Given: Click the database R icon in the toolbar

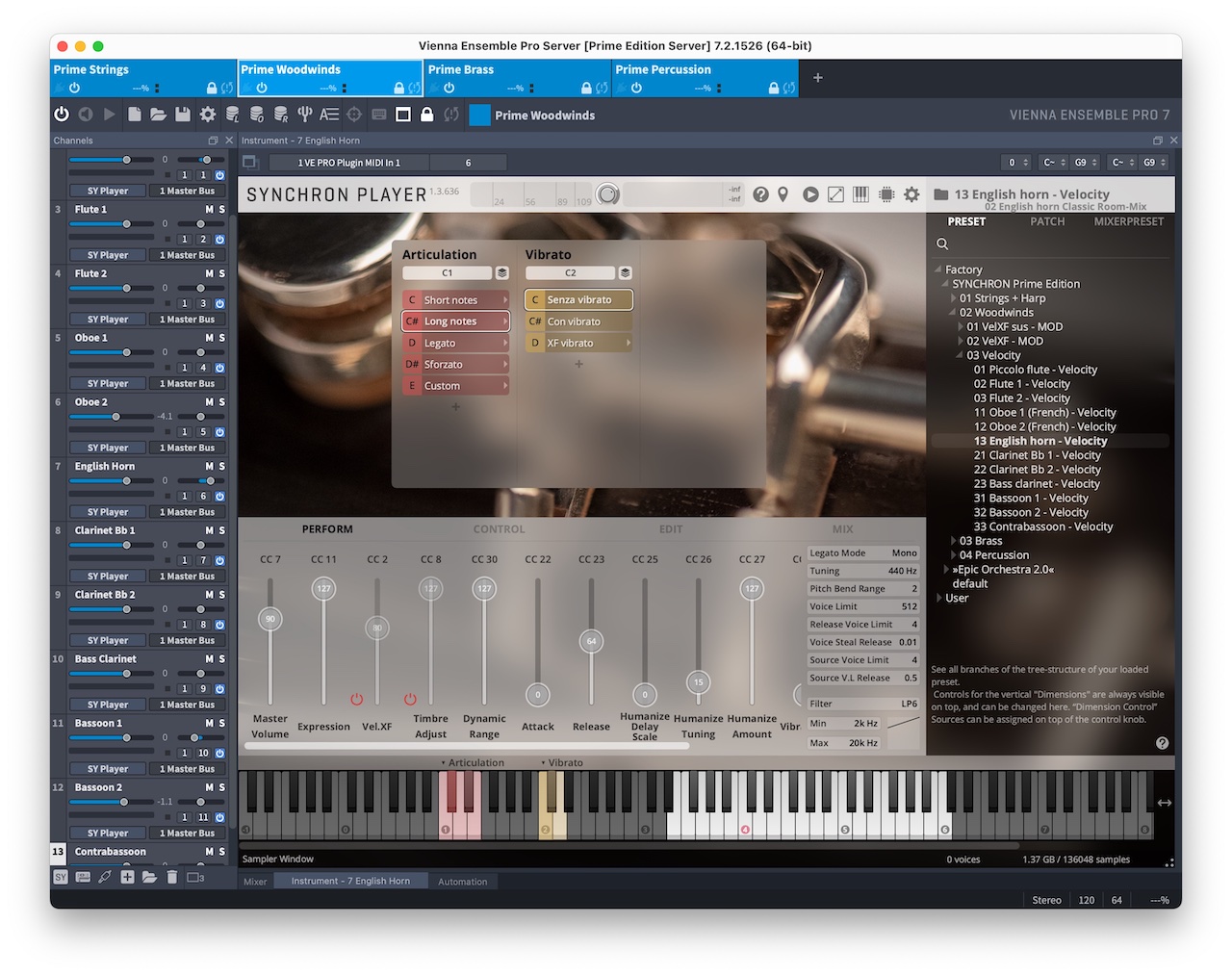Looking at the screenshot, I should coord(280,115).
